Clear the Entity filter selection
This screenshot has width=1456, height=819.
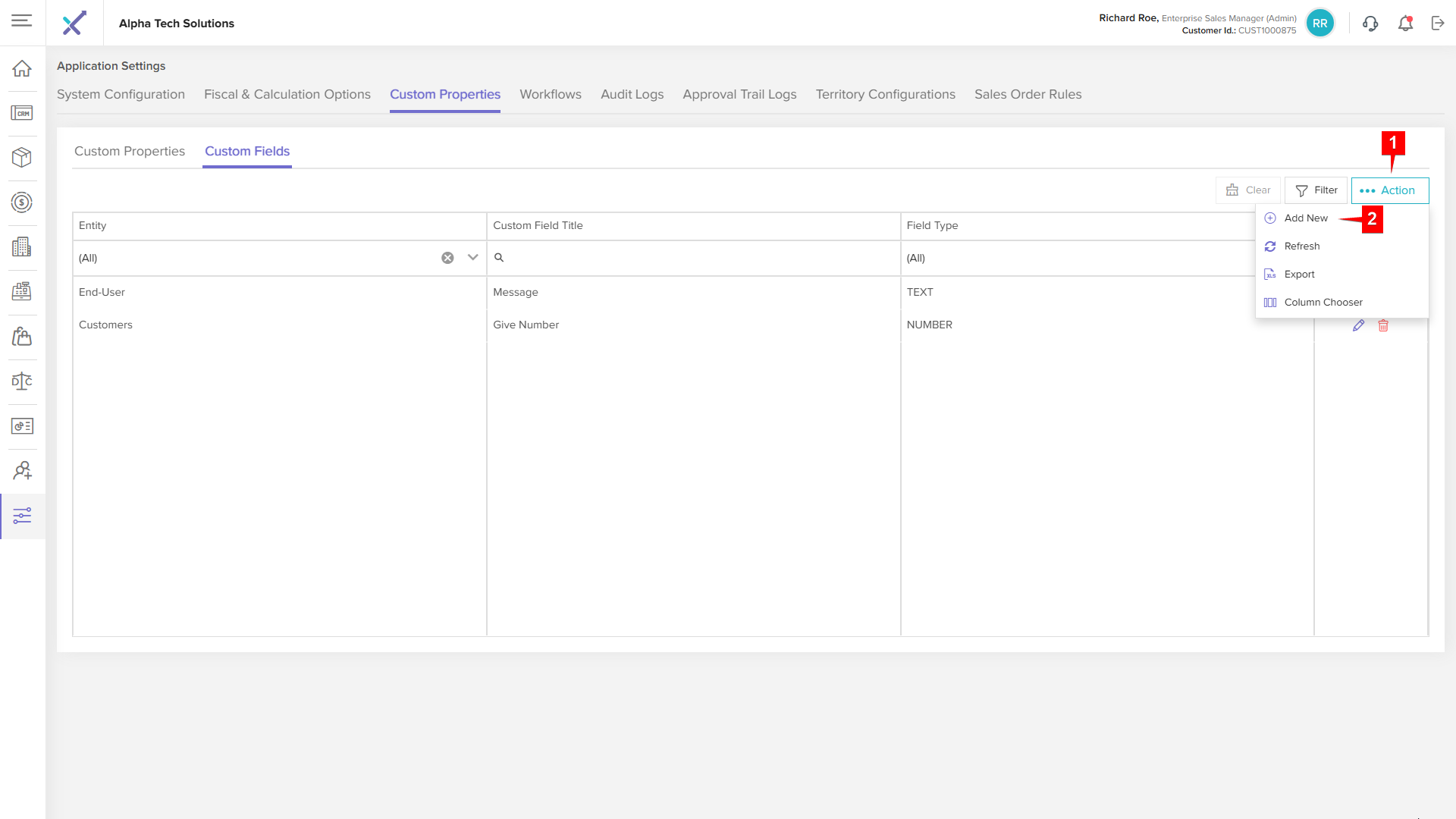(x=447, y=258)
